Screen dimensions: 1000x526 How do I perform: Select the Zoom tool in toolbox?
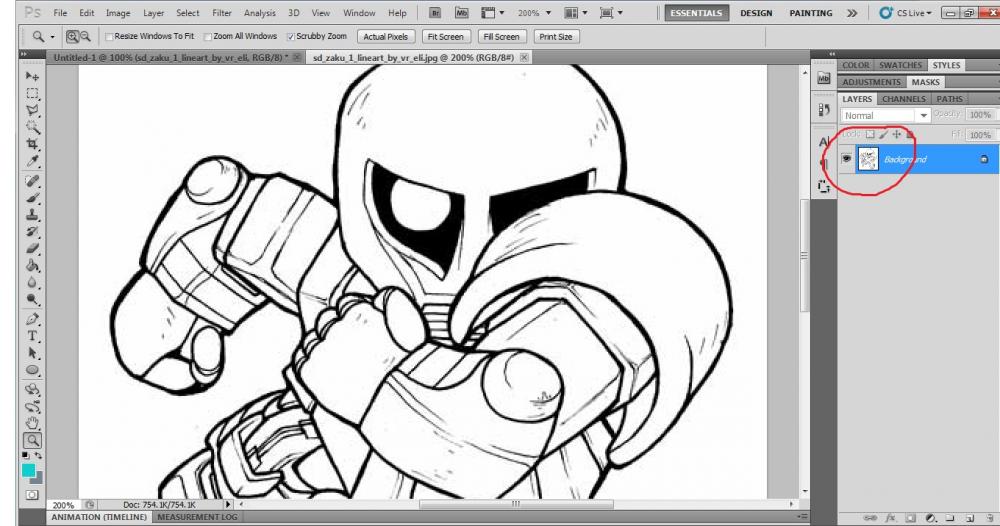pyautogui.click(x=32, y=440)
